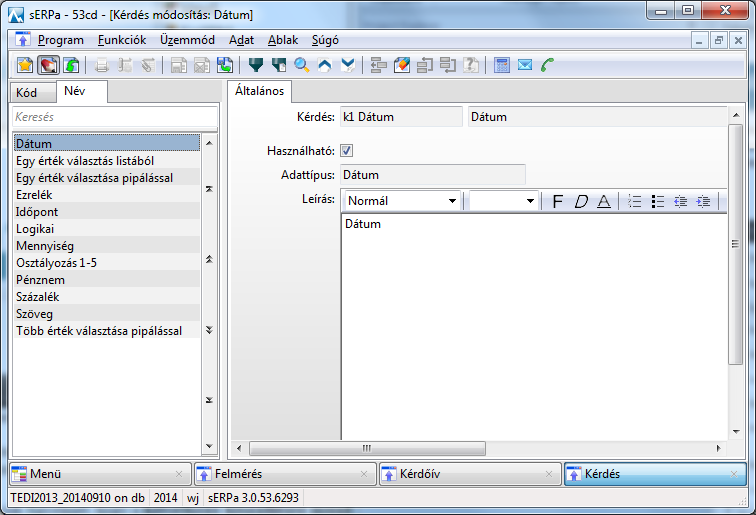Open the Ablak menu
Image resolution: width=756 pixels, height=515 pixels.
coord(283,40)
